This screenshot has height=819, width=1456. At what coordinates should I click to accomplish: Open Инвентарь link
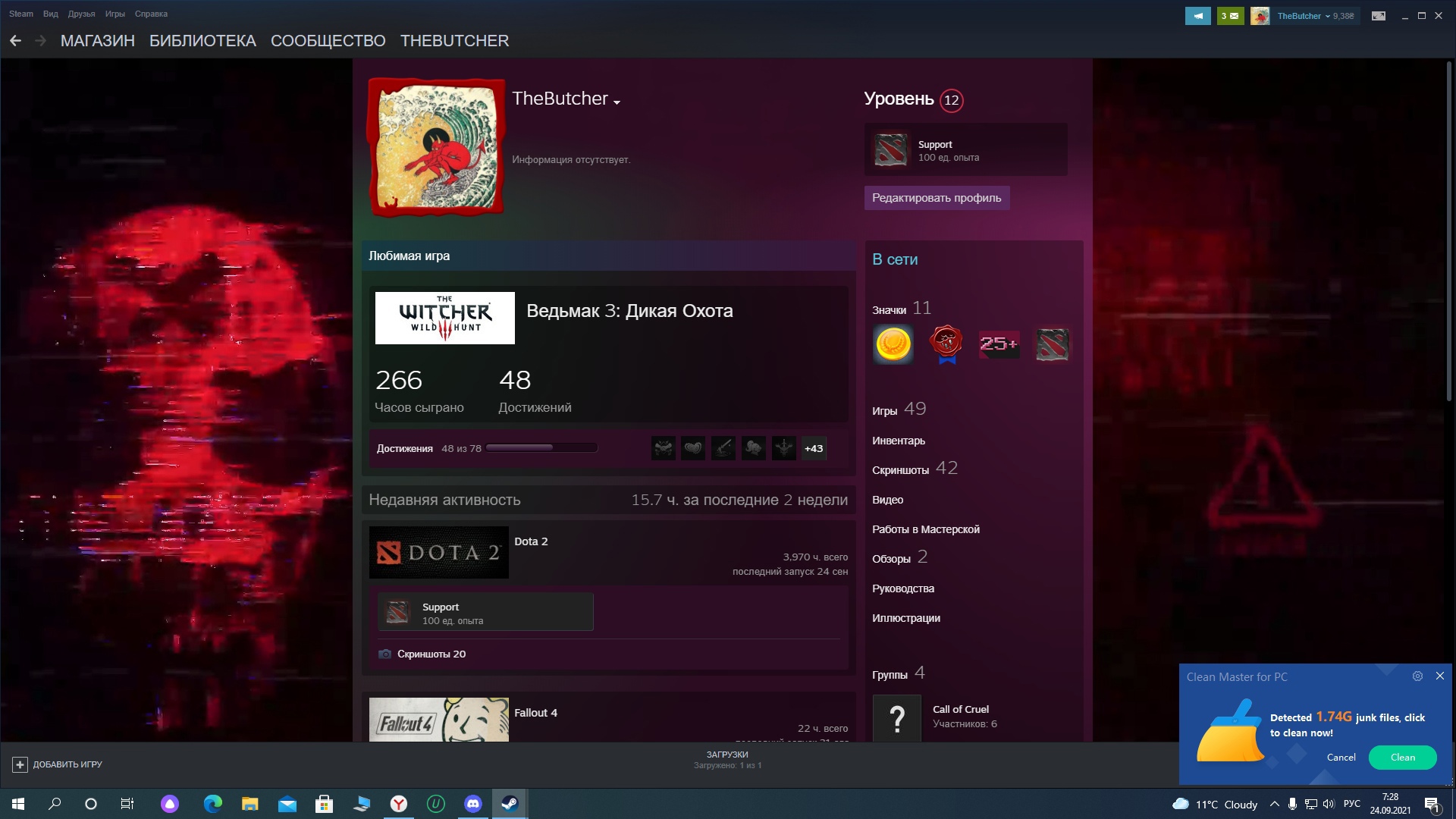(x=899, y=441)
